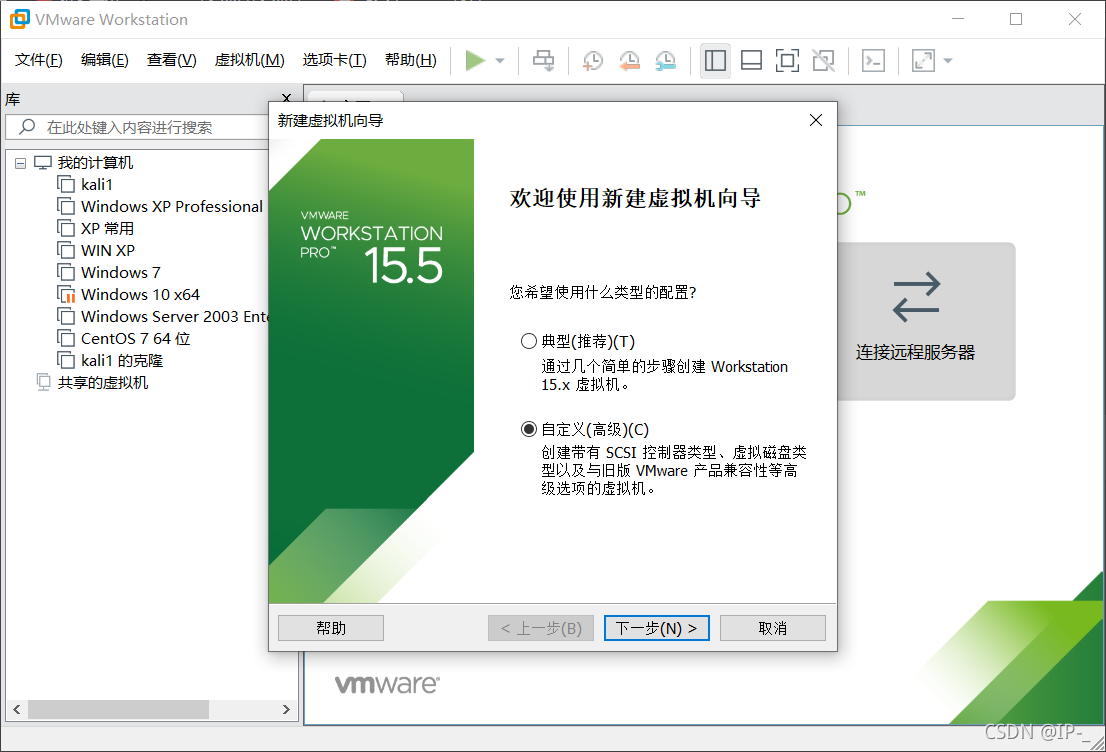Click the library scrollbar right arrow
1106x752 pixels.
[x=286, y=710]
